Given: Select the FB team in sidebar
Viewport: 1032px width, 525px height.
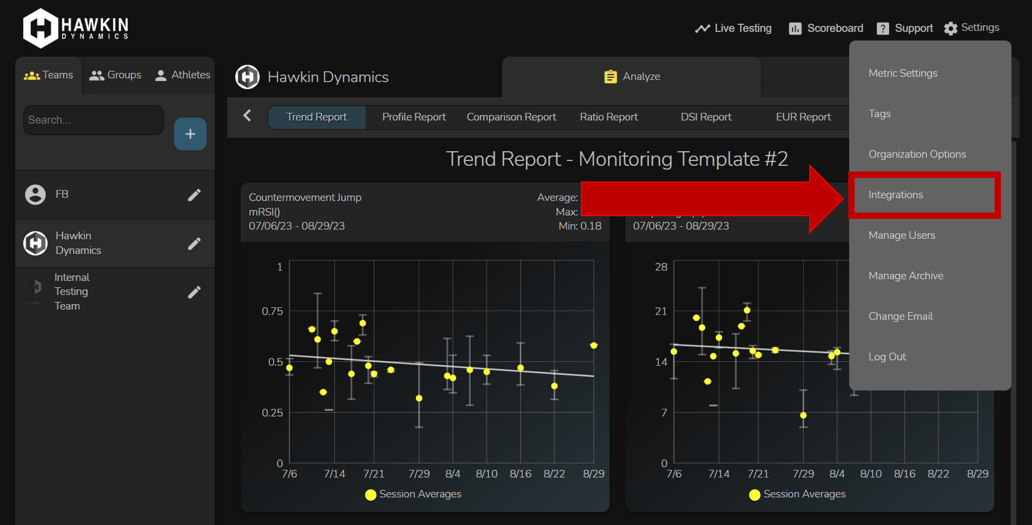Looking at the screenshot, I should pyautogui.click(x=62, y=195).
